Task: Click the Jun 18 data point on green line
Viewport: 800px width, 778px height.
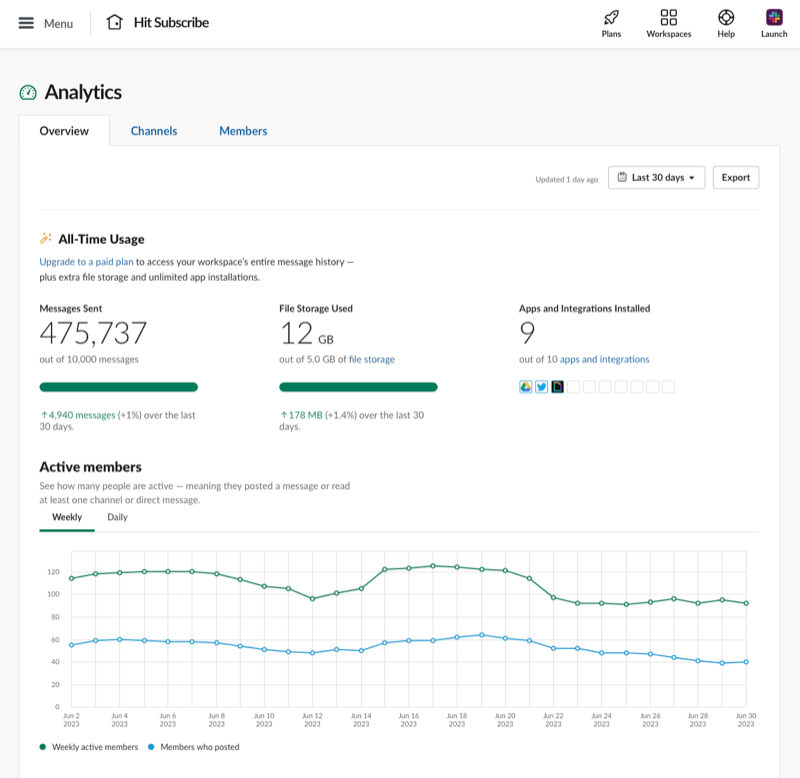Action: coord(457,567)
